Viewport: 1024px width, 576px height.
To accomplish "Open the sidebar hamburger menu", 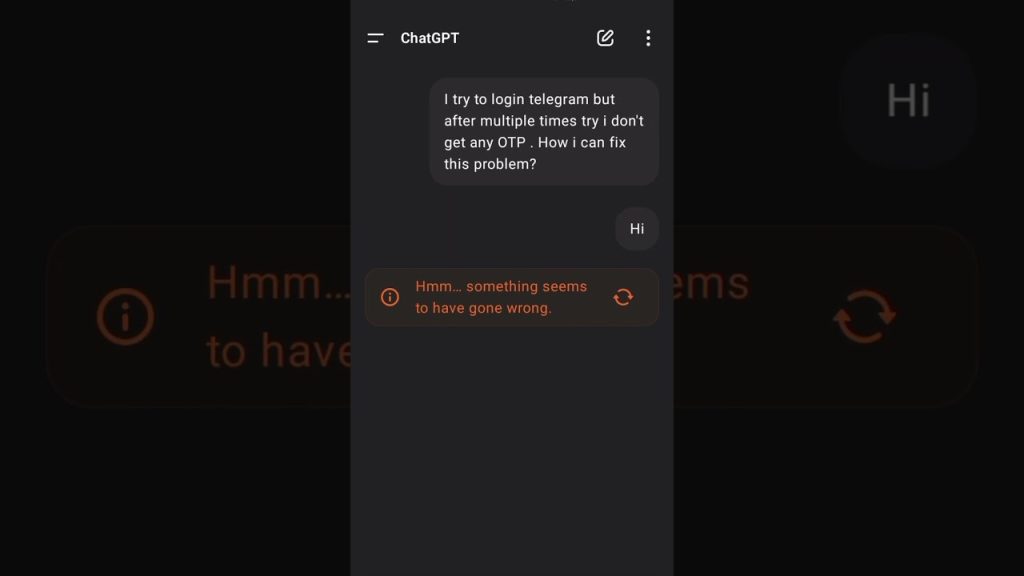I will coord(375,39).
